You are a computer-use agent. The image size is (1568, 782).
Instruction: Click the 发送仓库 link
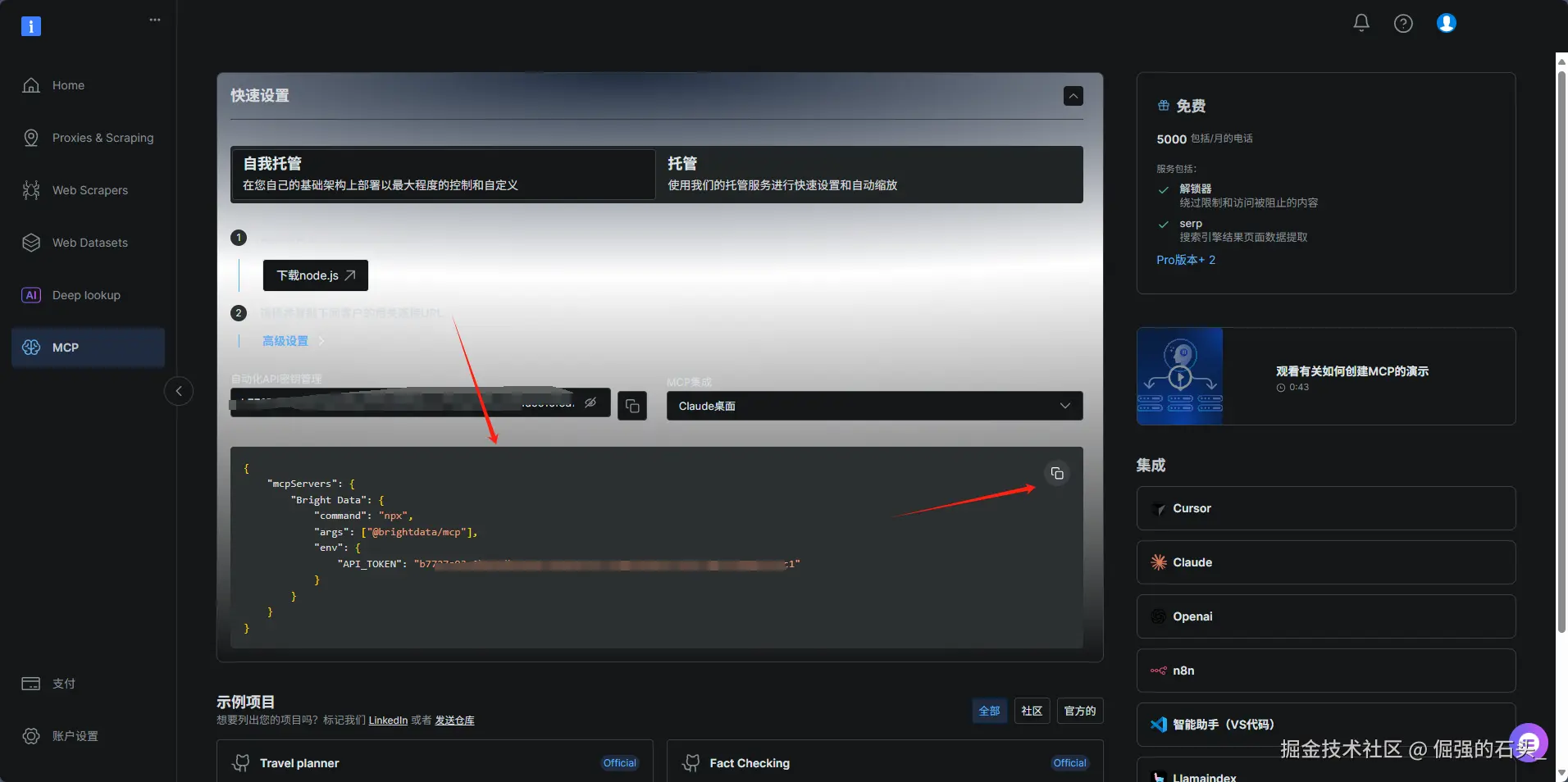pyautogui.click(x=454, y=721)
